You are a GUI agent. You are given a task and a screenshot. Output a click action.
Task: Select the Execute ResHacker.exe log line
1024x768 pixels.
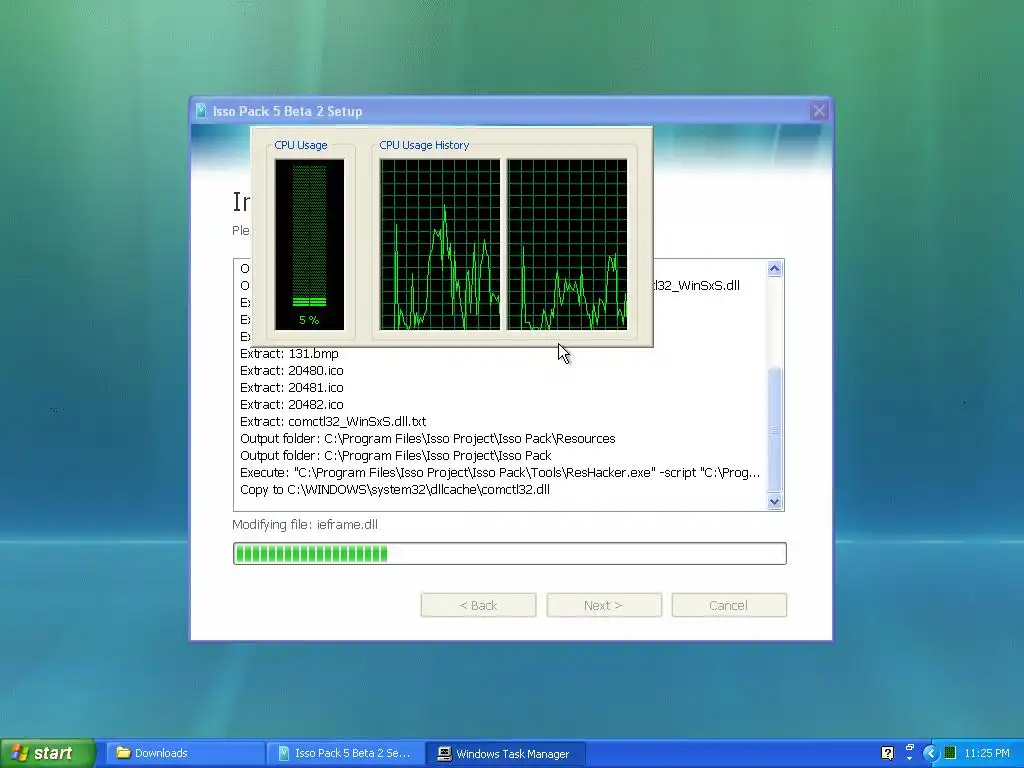point(500,472)
